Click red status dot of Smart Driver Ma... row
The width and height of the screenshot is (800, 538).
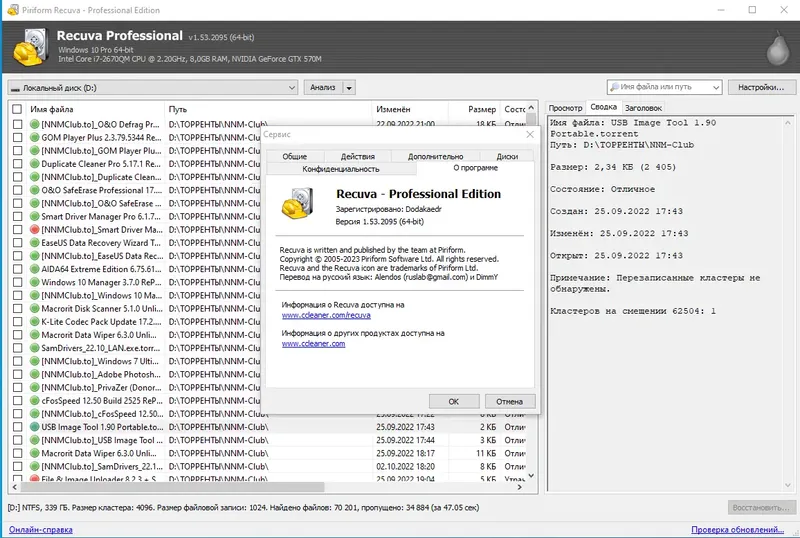35,230
